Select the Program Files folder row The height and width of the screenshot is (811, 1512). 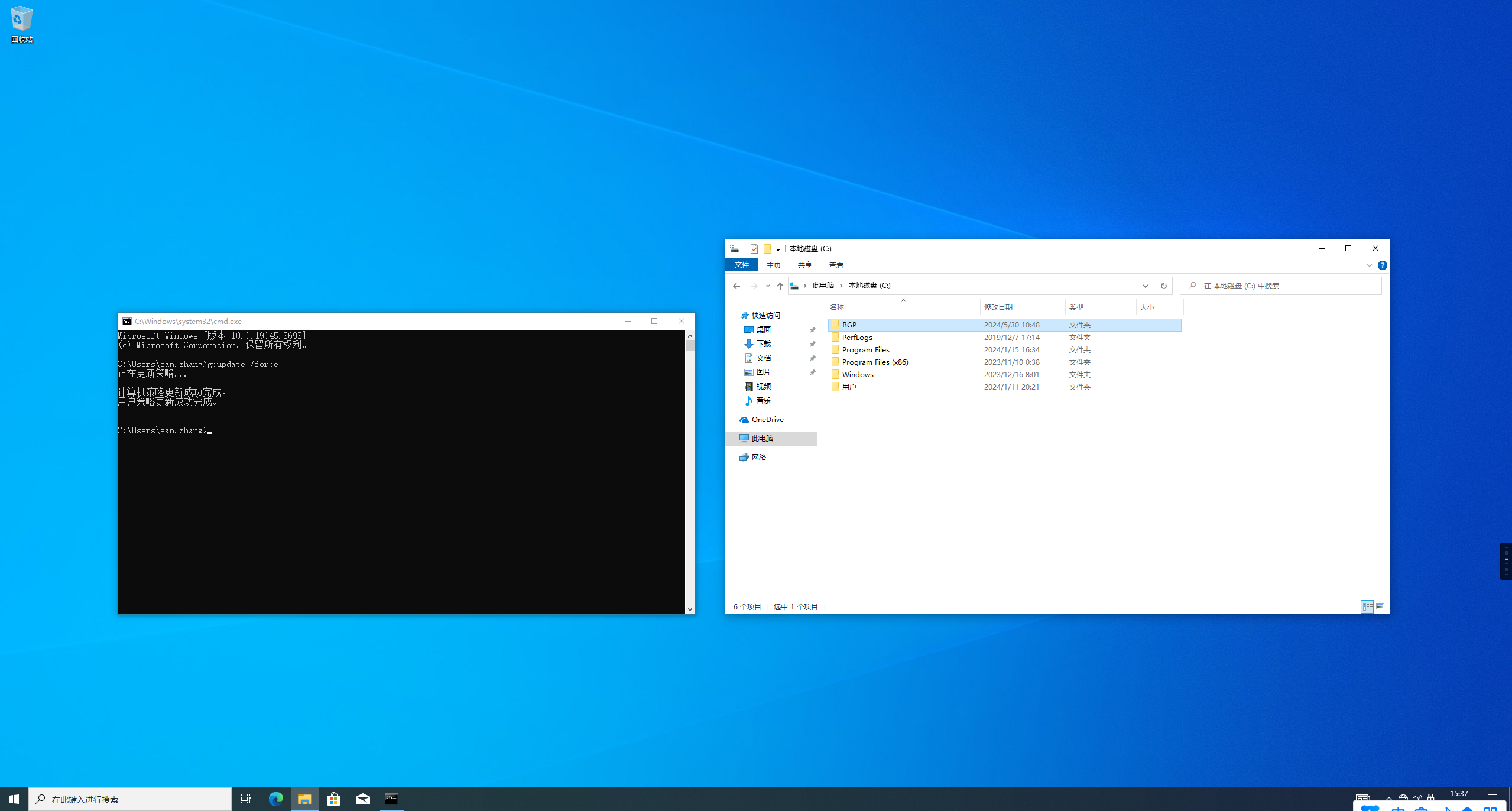(x=1005, y=350)
